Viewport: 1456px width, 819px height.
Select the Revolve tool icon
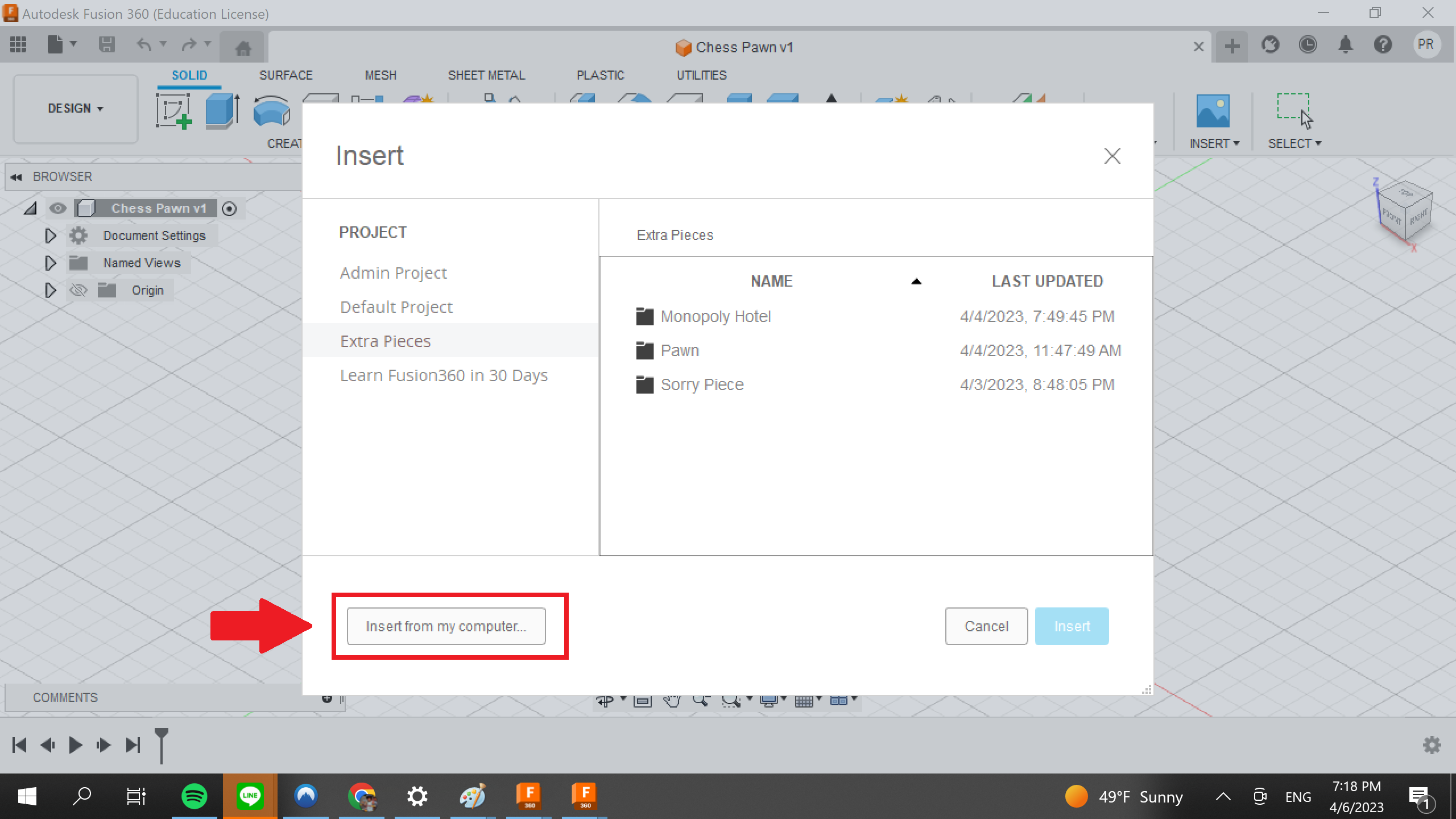[272, 111]
